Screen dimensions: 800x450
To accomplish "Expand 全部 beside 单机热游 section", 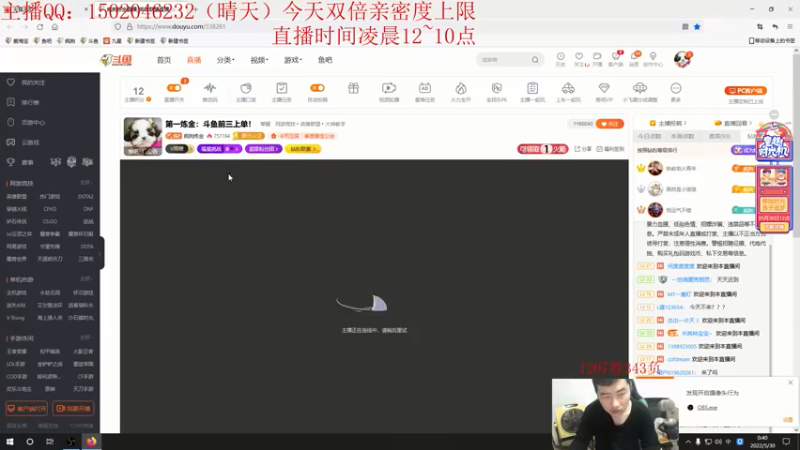I will tap(86, 279).
